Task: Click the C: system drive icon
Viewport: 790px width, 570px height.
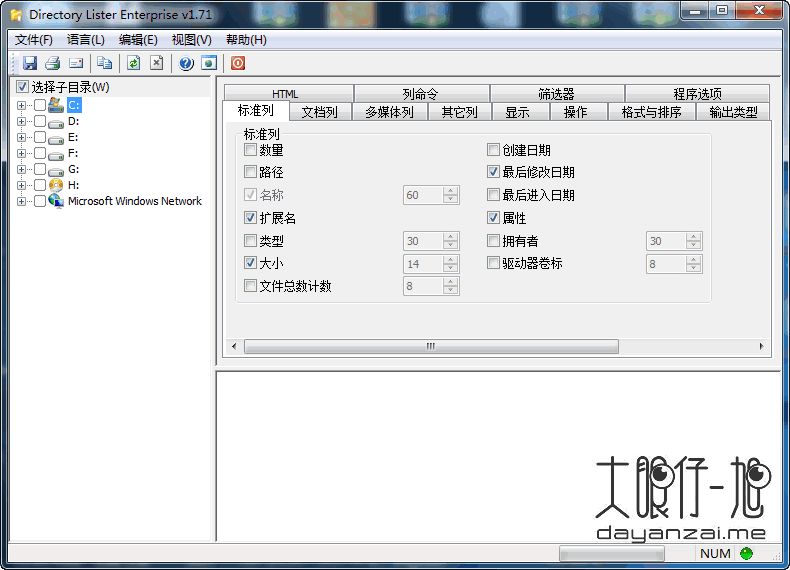Action: point(56,105)
